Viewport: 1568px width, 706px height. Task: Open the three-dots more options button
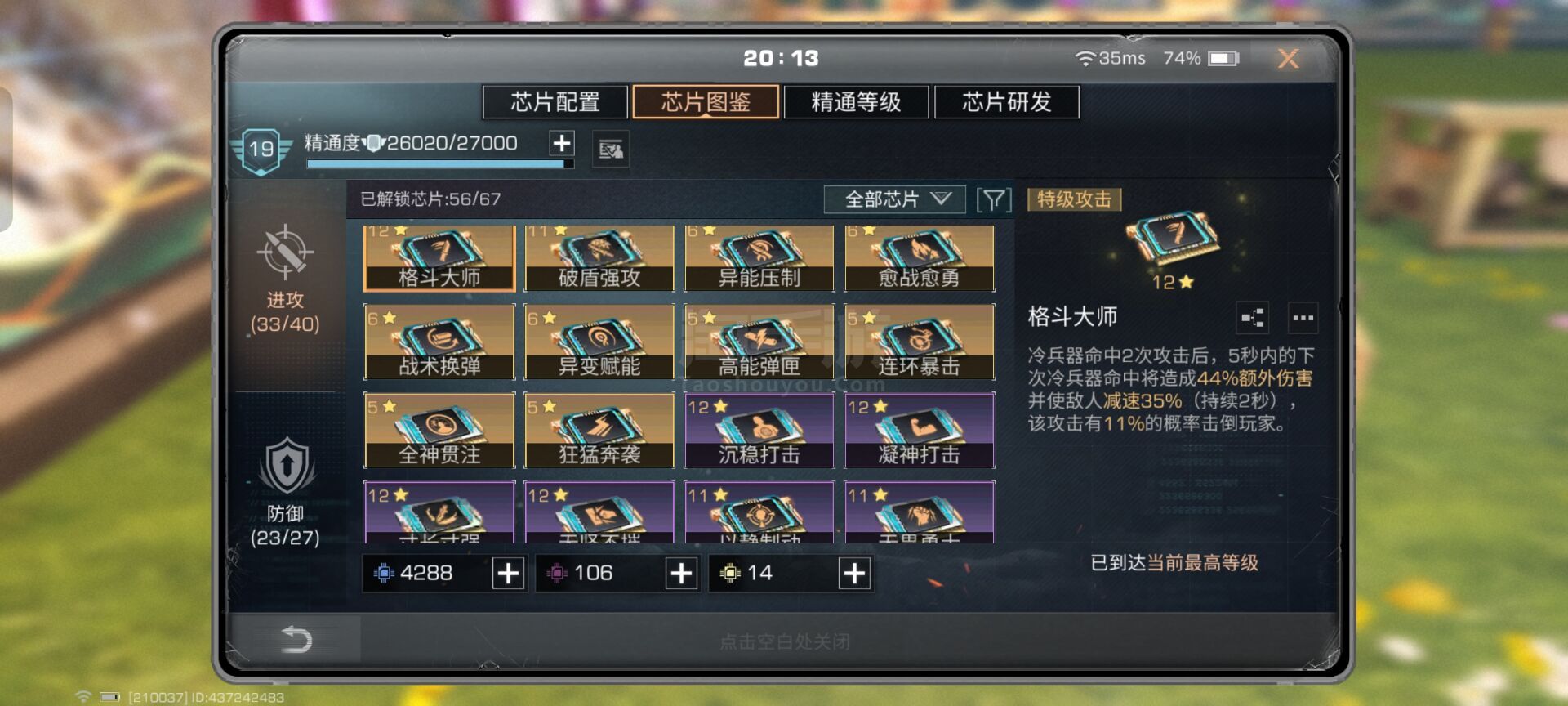pyautogui.click(x=1303, y=318)
